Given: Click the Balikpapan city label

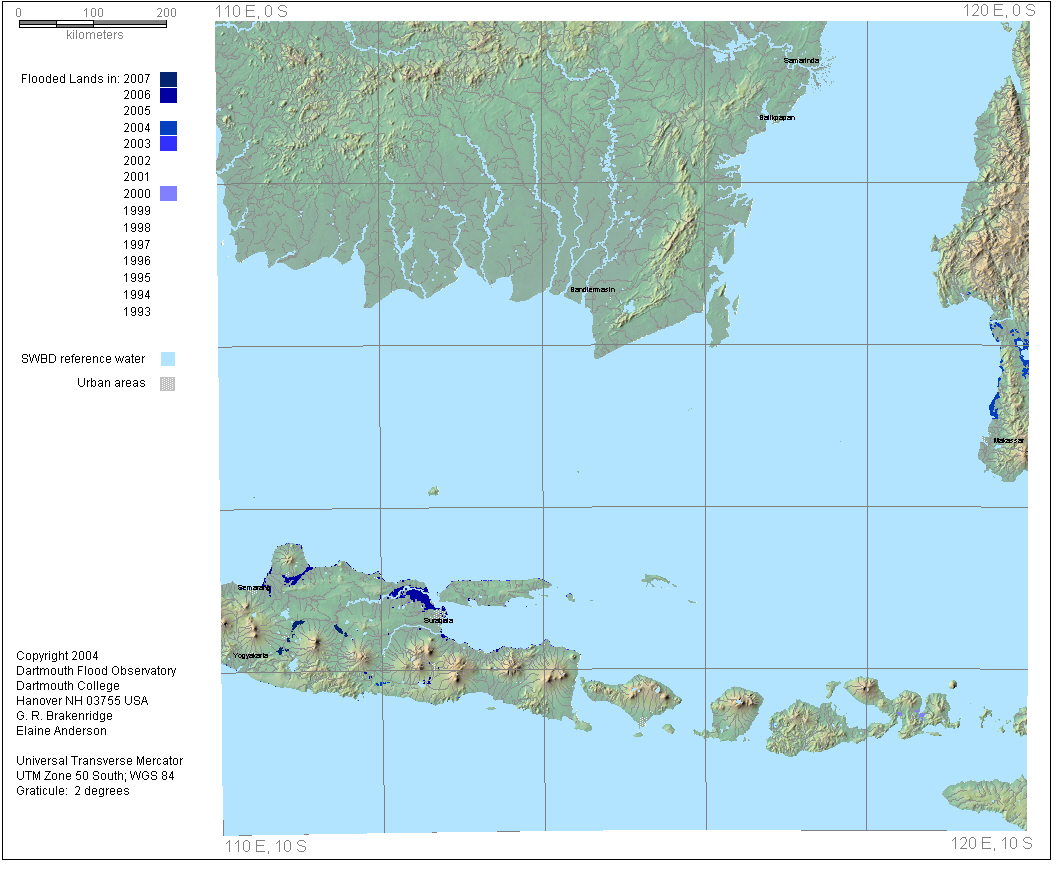Looking at the screenshot, I should [777, 117].
